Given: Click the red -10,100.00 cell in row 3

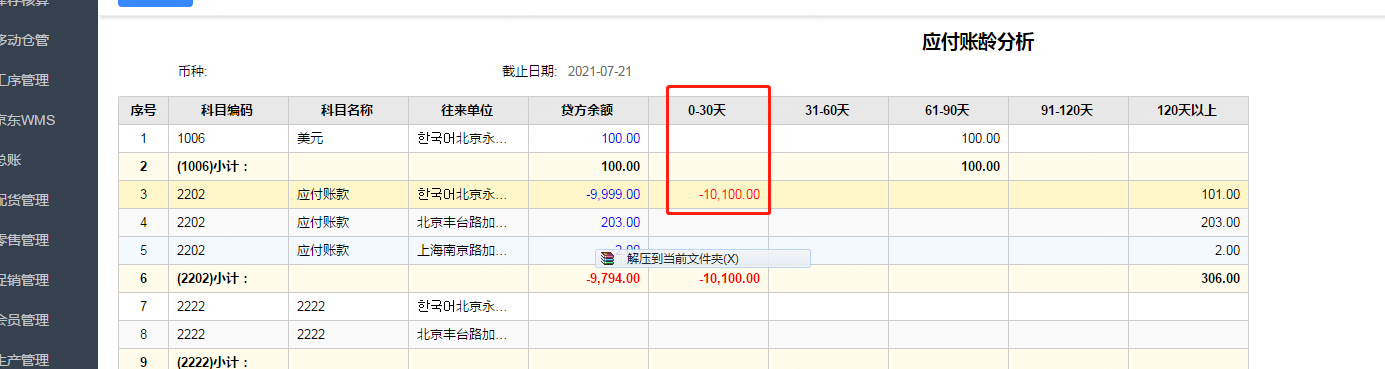Looking at the screenshot, I should [x=729, y=195].
